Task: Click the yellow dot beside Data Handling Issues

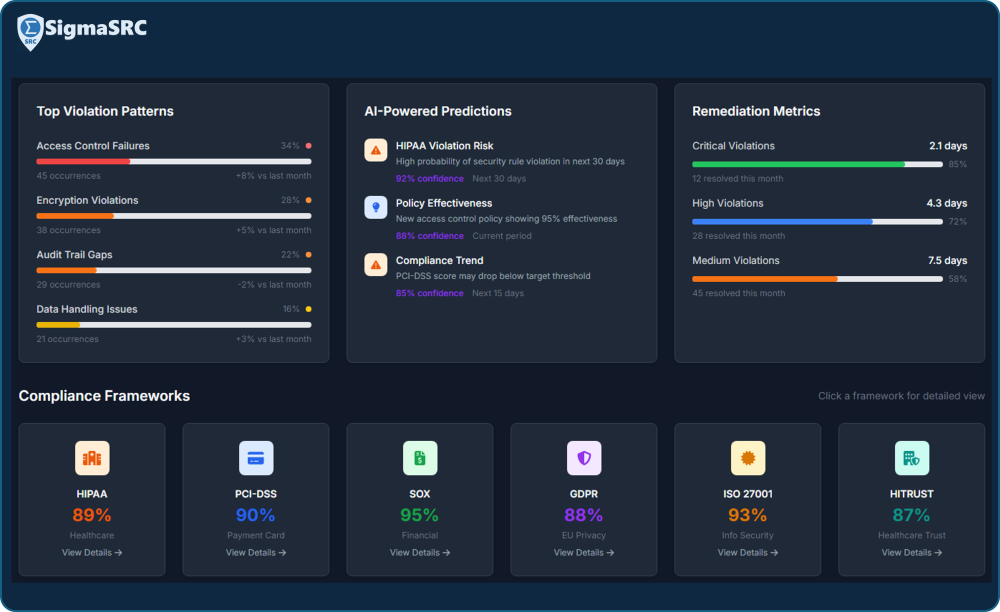Action: click(x=309, y=309)
